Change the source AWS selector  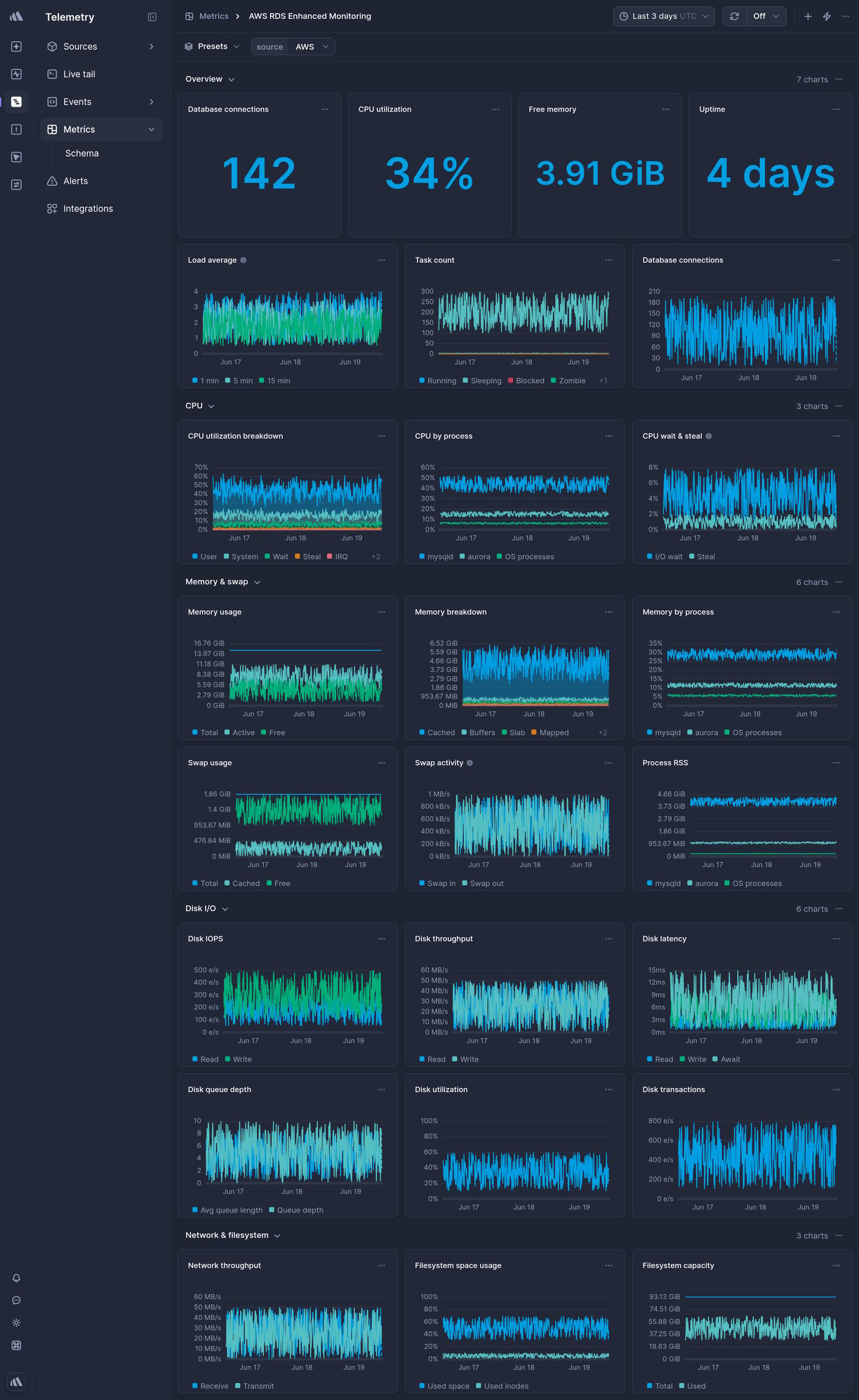[x=312, y=46]
